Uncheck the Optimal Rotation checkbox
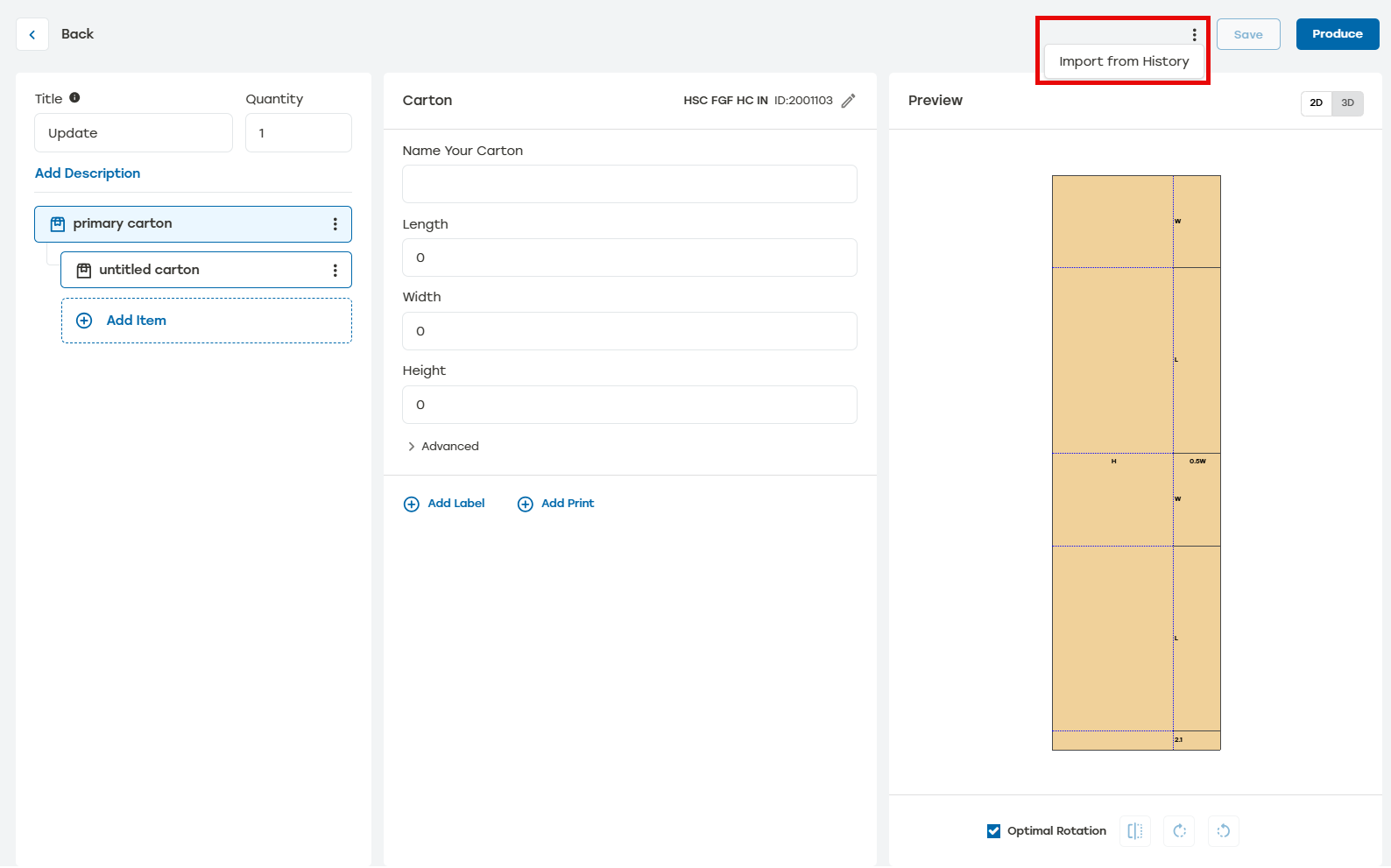1391x868 pixels. point(993,831)
